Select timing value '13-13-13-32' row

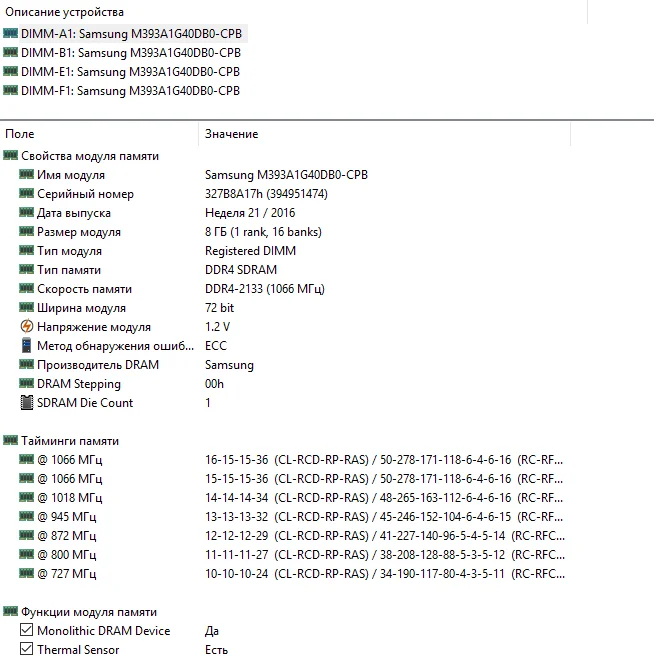pyautogui.click(x=384, y=517)
